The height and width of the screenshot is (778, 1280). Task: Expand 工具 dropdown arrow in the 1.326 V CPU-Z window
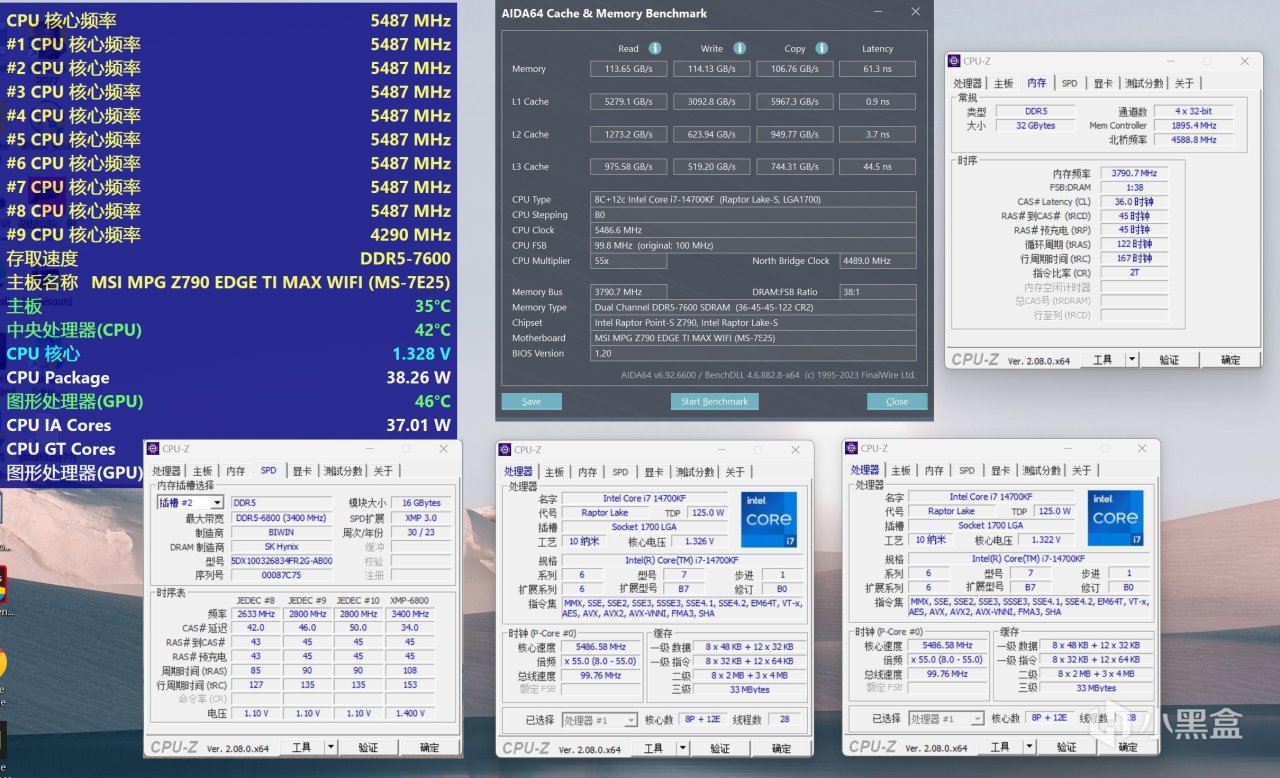[x=682, y=748]
